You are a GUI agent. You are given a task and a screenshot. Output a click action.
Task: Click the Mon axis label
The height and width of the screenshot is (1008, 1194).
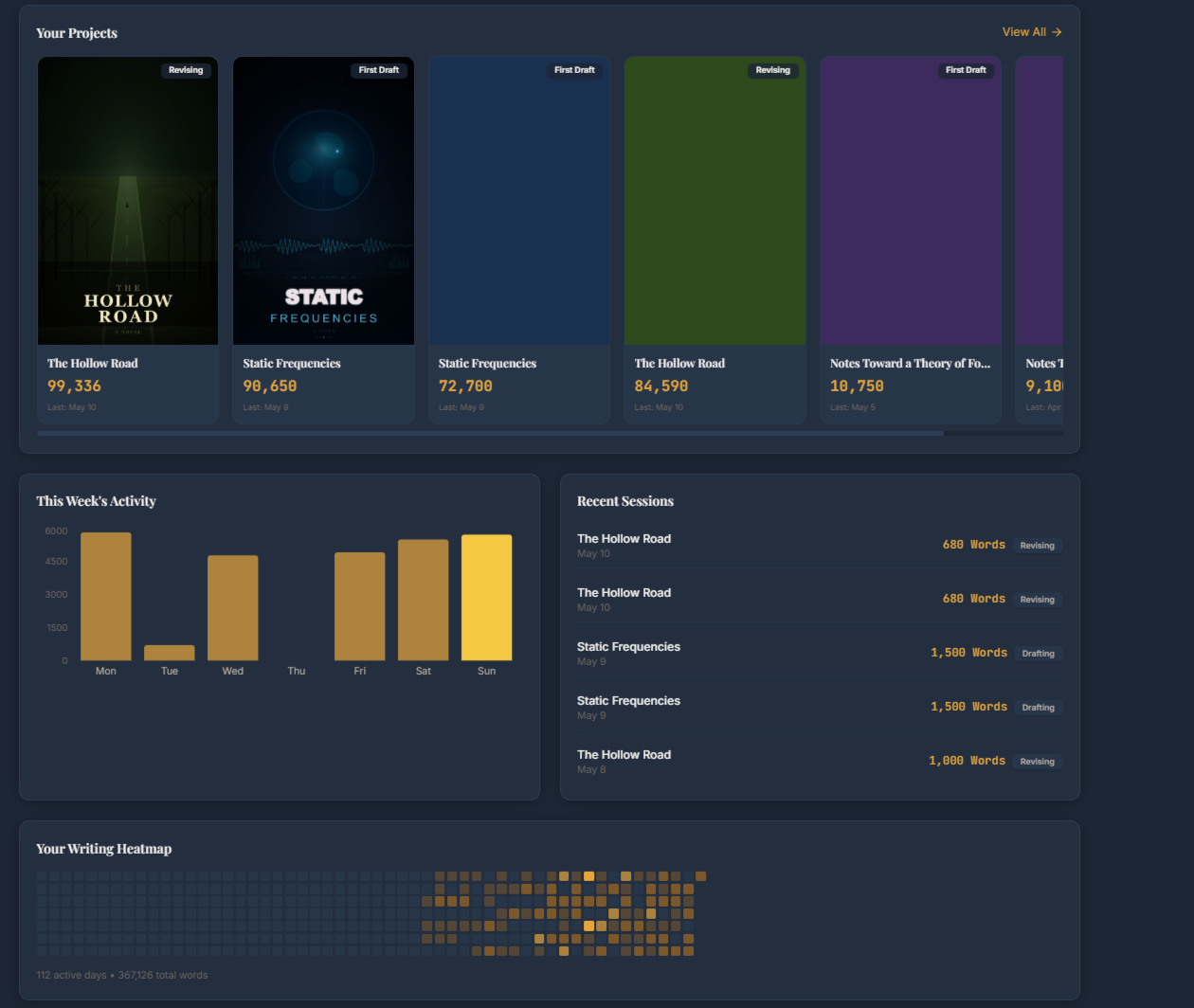pos(106,671)
